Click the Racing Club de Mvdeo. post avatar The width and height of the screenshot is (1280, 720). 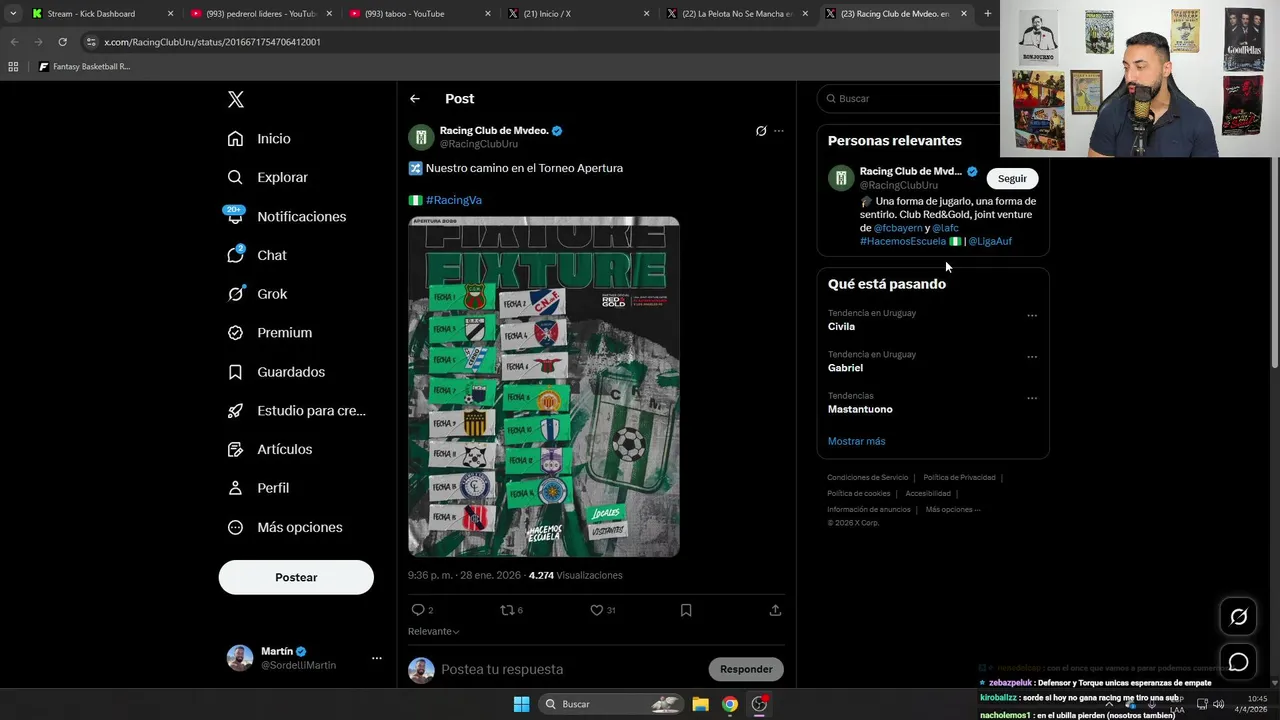click(x=421, y=137)
